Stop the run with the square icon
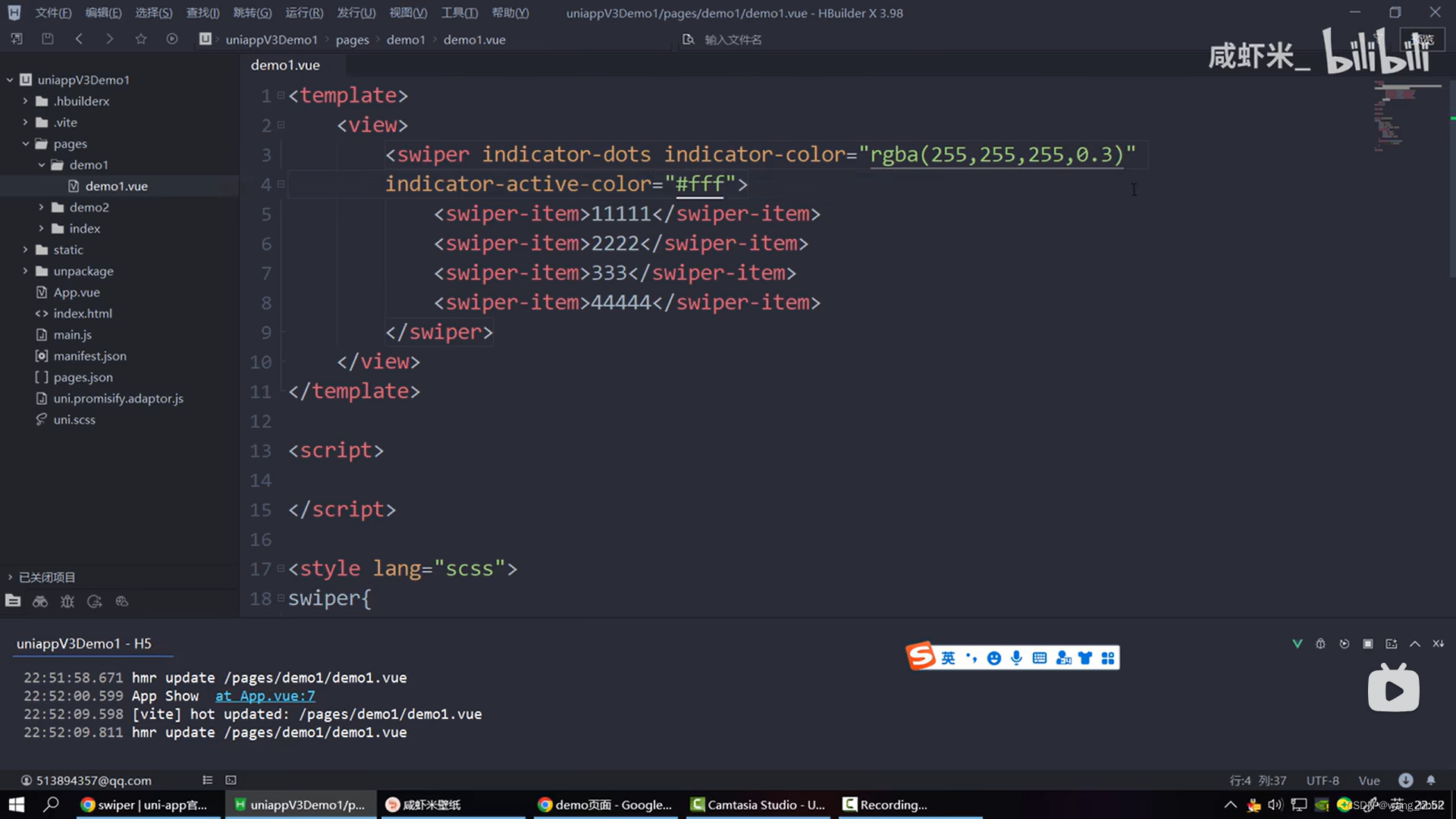Image resolution: width=1456 pixels, height=819 pixels. click(1368, 644)
